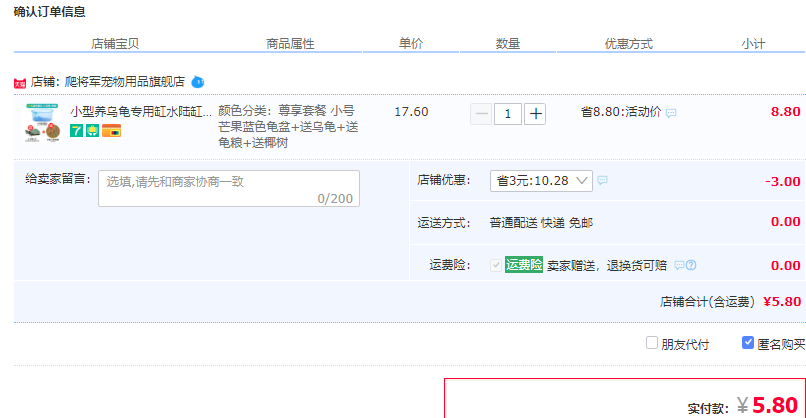
Task: Click the green 7-day return service icon
Action: [x=77, y=131]
